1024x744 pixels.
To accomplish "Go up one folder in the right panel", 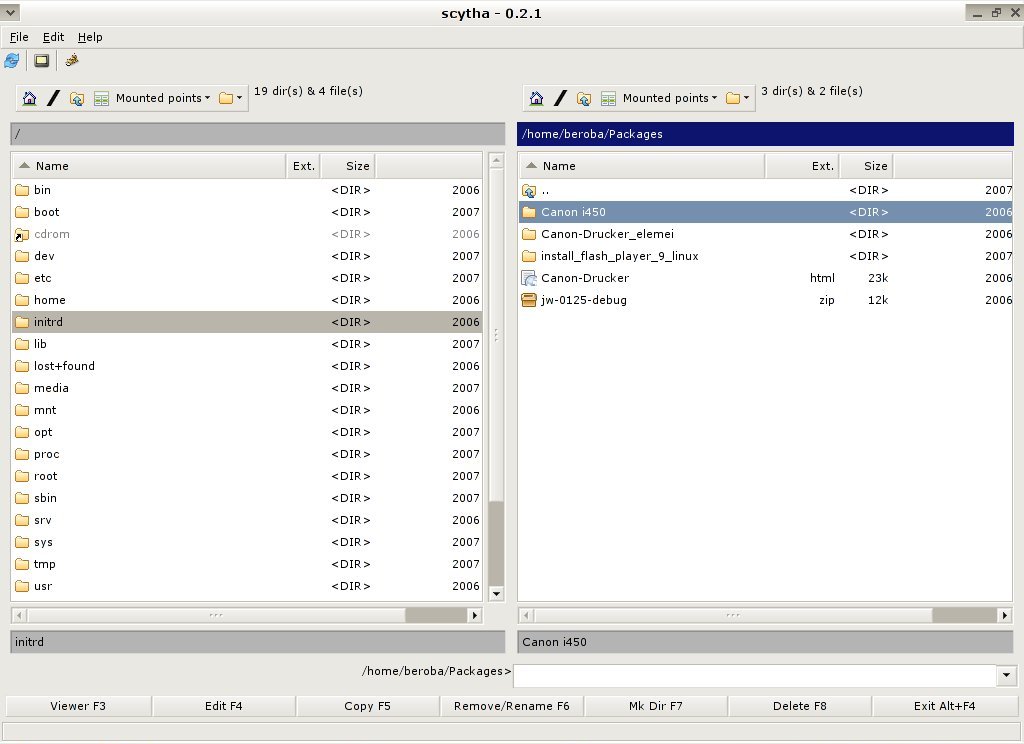I will [584, 99].
